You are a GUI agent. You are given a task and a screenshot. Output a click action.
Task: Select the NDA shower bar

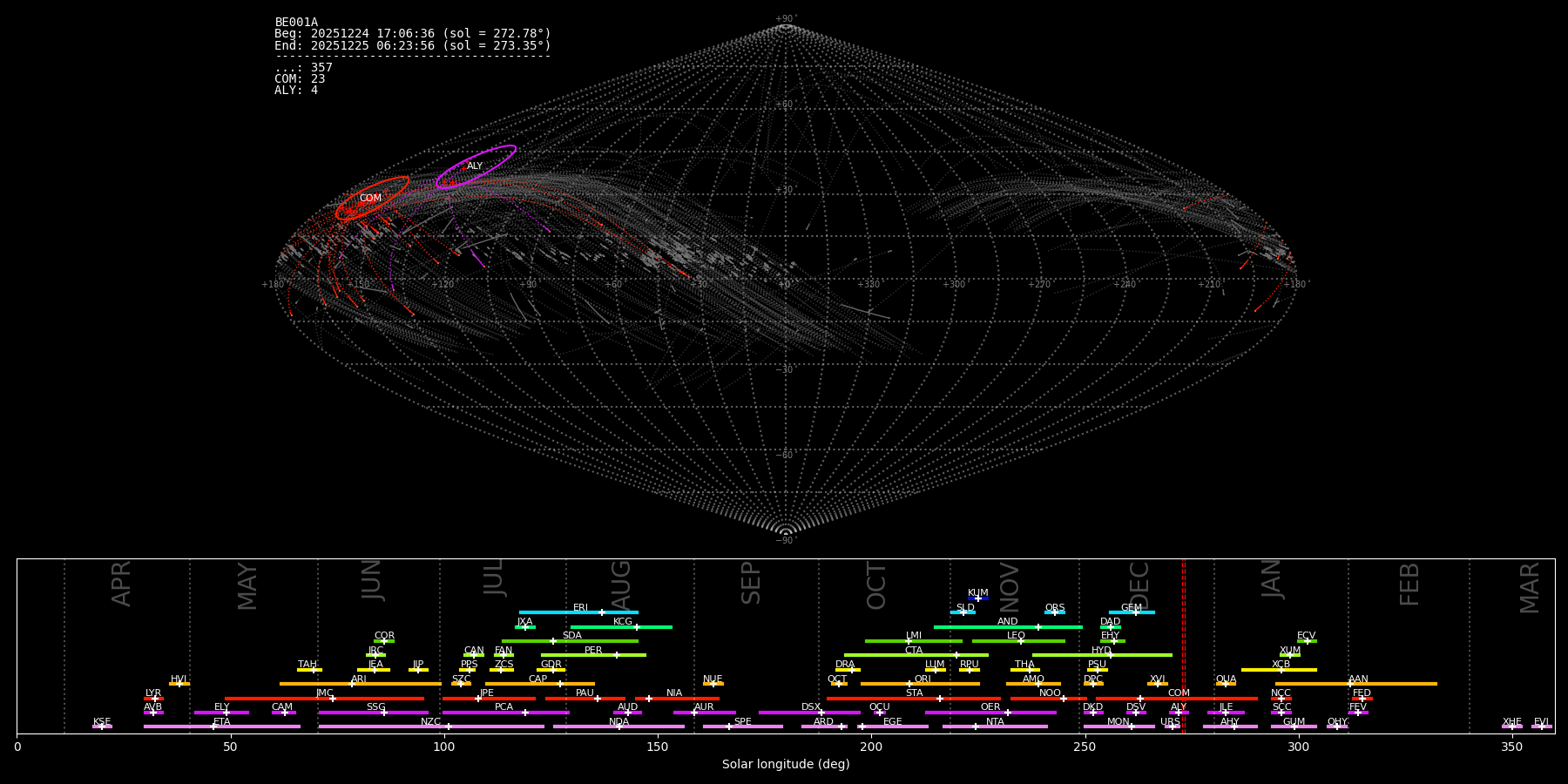tap(618, 727)
